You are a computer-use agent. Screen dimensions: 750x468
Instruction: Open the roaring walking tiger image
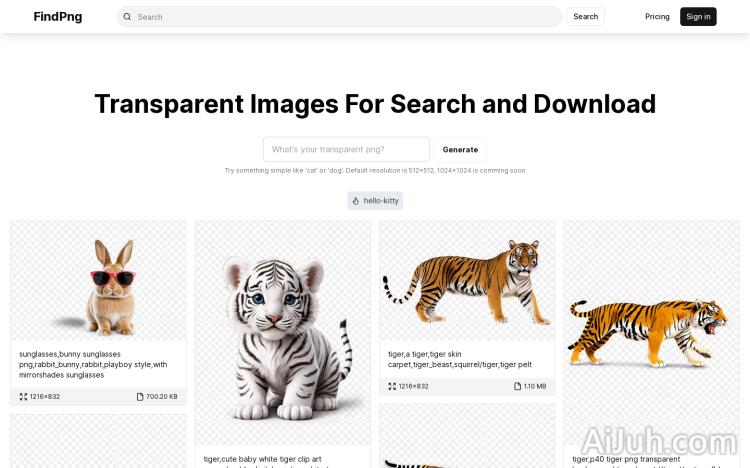click(x=651, y=333)
